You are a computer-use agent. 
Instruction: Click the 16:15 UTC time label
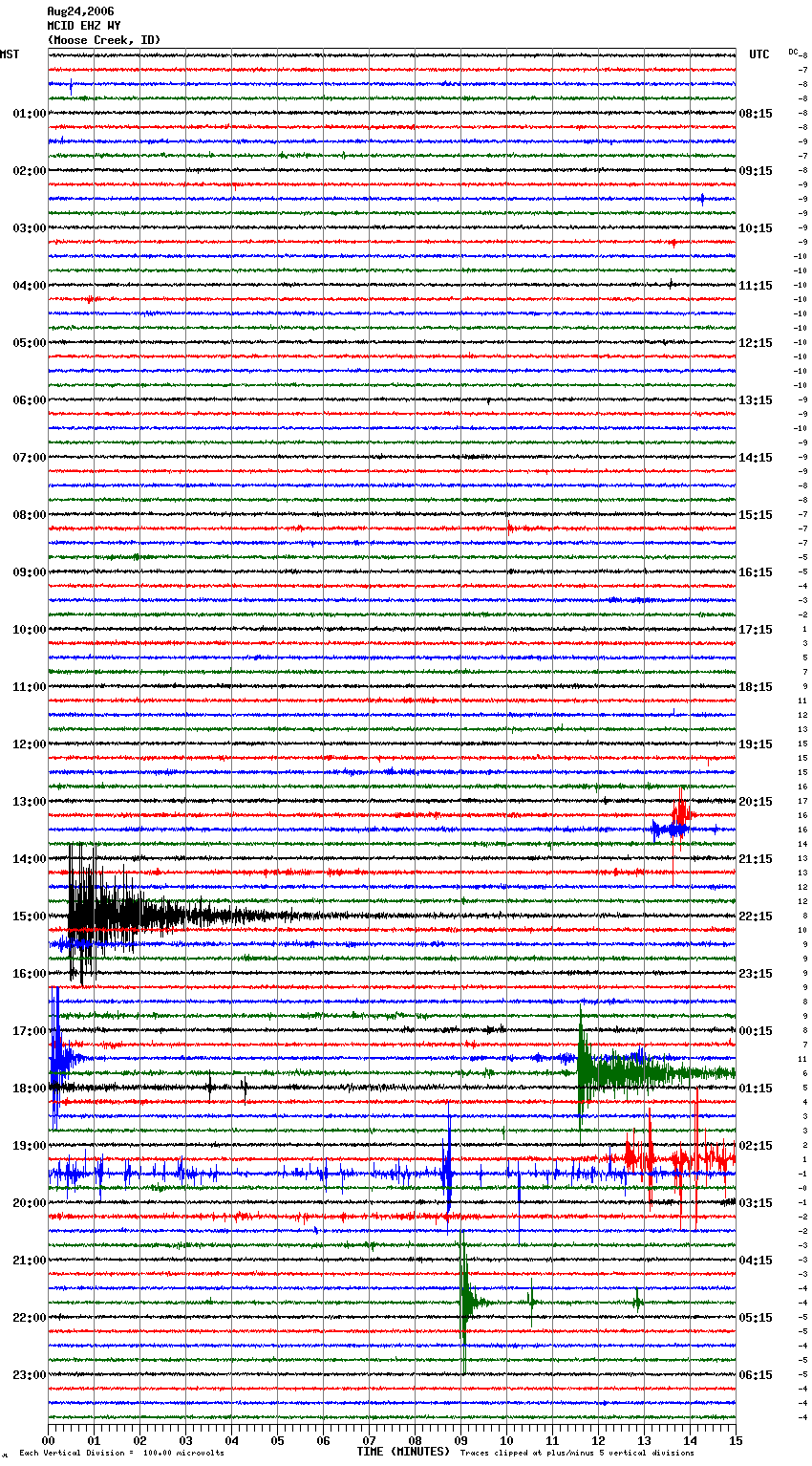coord(756,572)
